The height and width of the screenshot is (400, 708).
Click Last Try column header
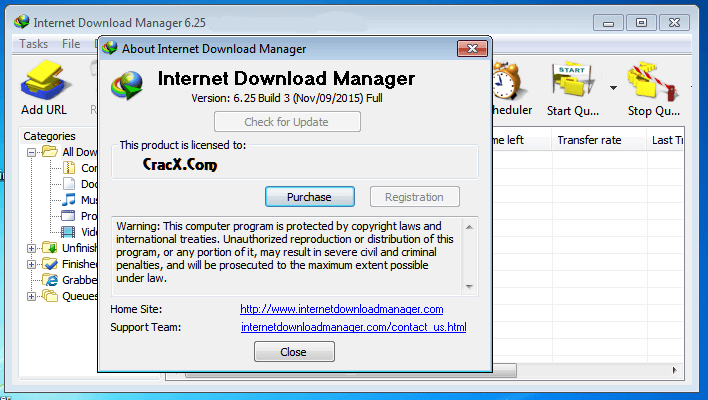pos(667,140)
